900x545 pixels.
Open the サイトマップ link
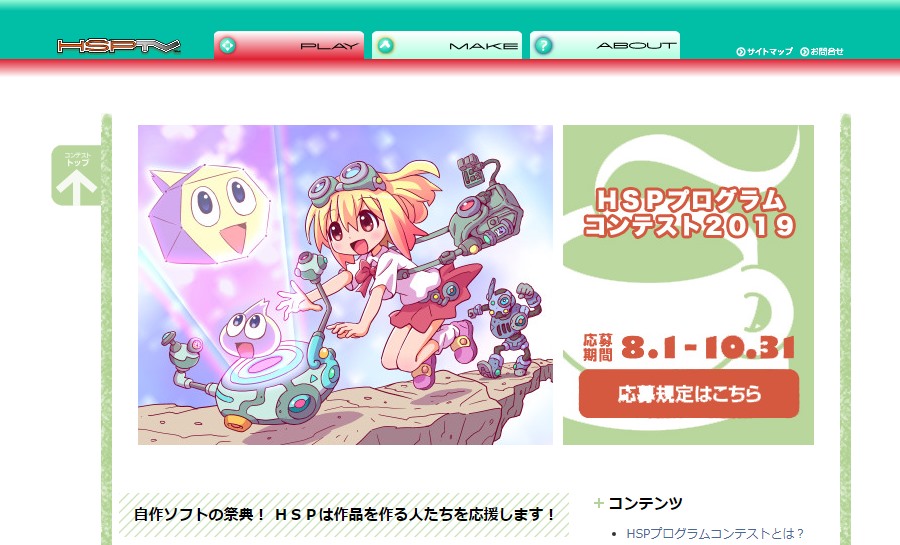[x=769, y=52]
